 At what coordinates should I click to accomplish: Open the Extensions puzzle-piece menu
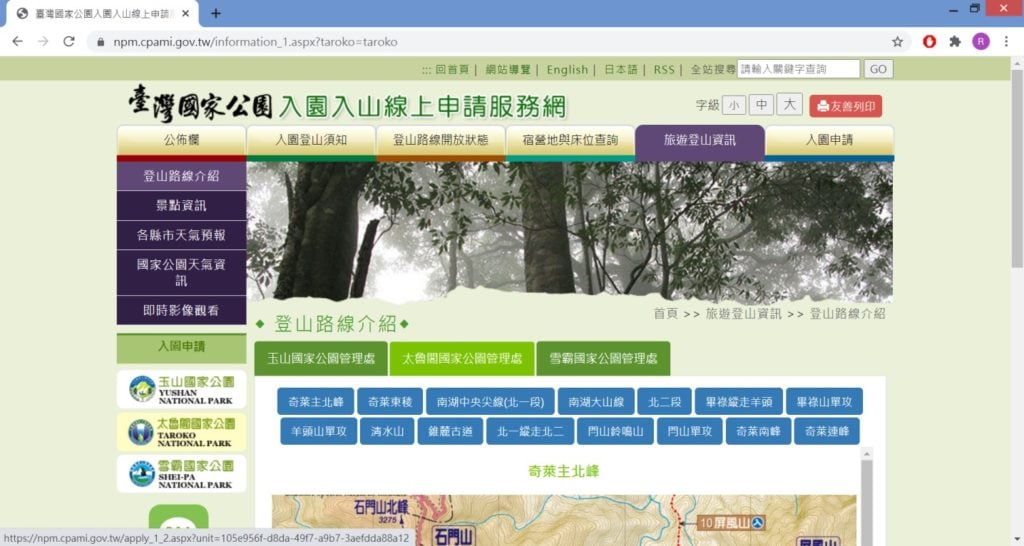[x=955, y=41]
